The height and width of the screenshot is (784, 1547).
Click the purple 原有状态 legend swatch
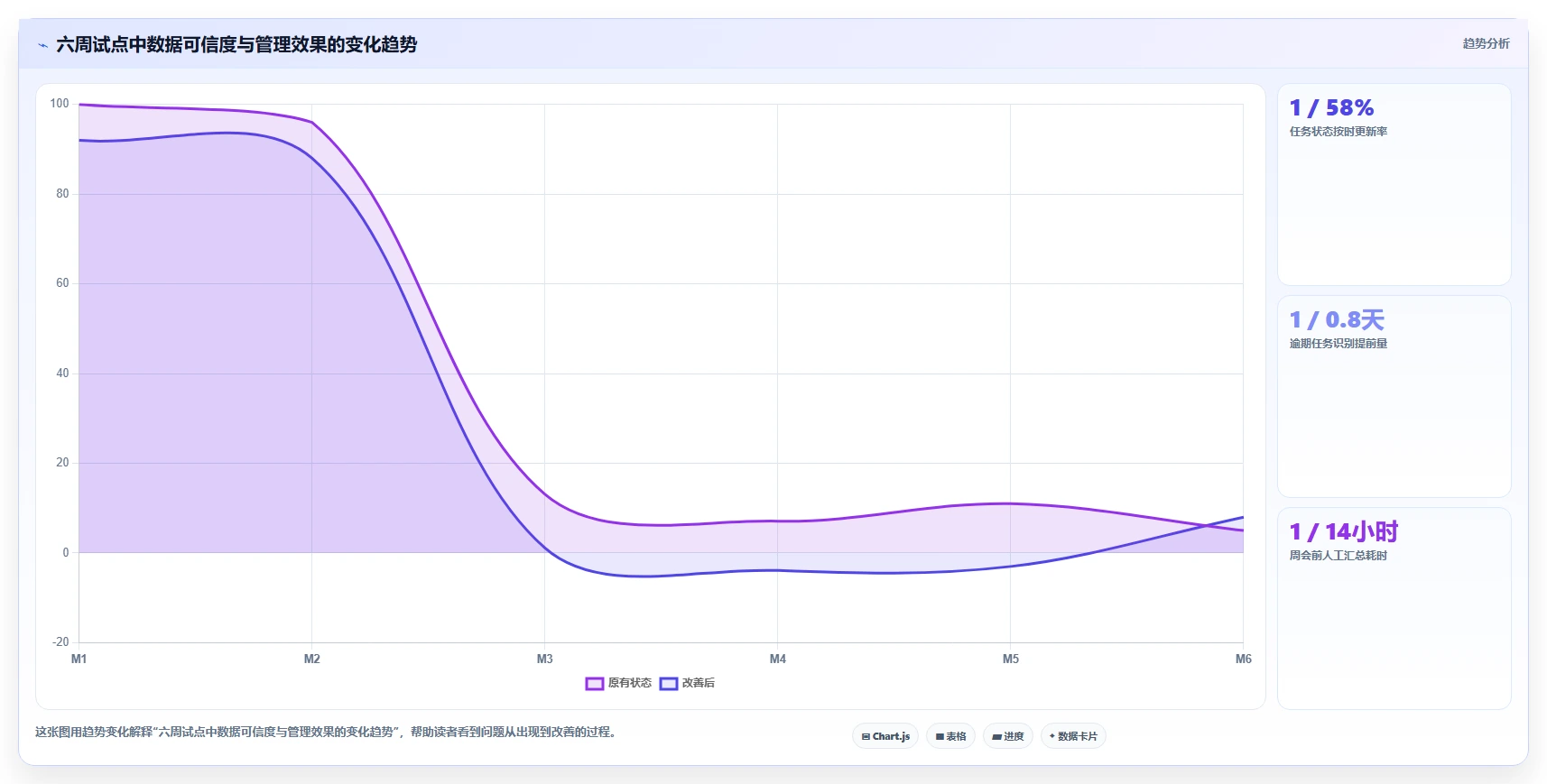(x=594, y=683)
